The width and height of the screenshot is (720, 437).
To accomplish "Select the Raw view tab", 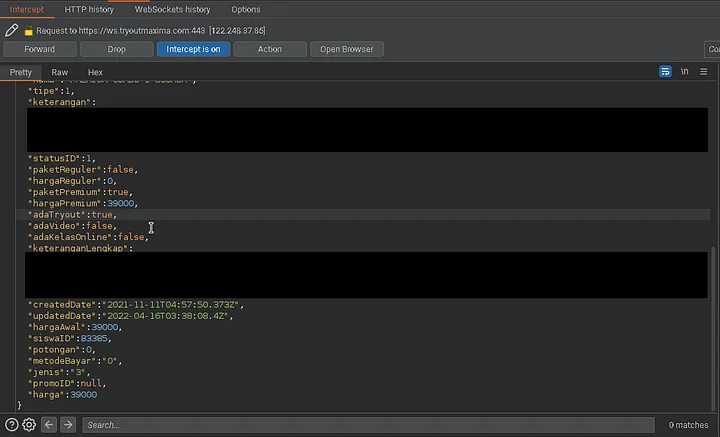I will pos(60,72).
